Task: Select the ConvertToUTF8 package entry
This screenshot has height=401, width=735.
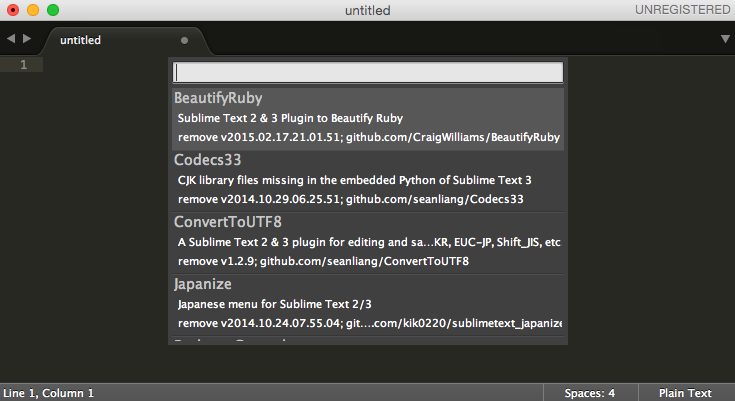Action: click(x=368, y=243)
